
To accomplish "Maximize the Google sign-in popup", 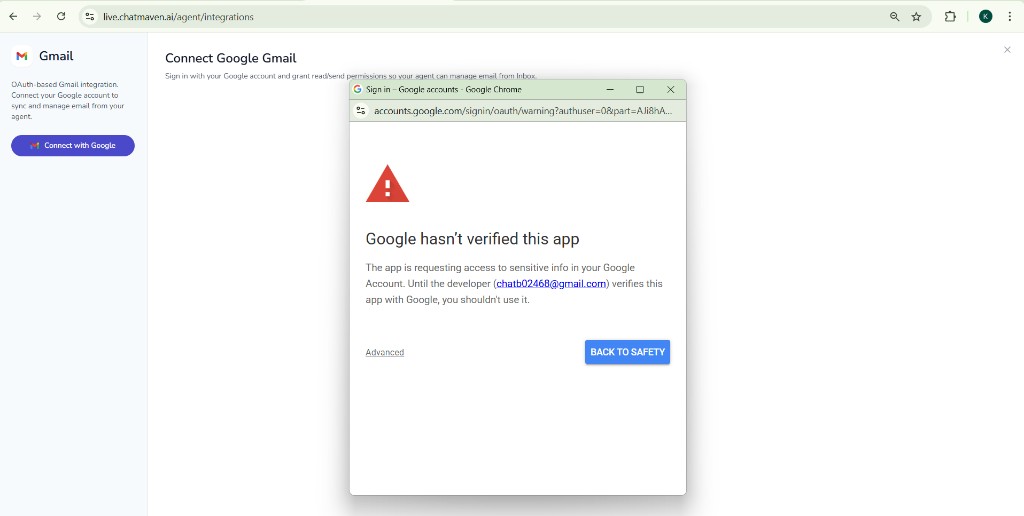I will click(x=640, y=89).
